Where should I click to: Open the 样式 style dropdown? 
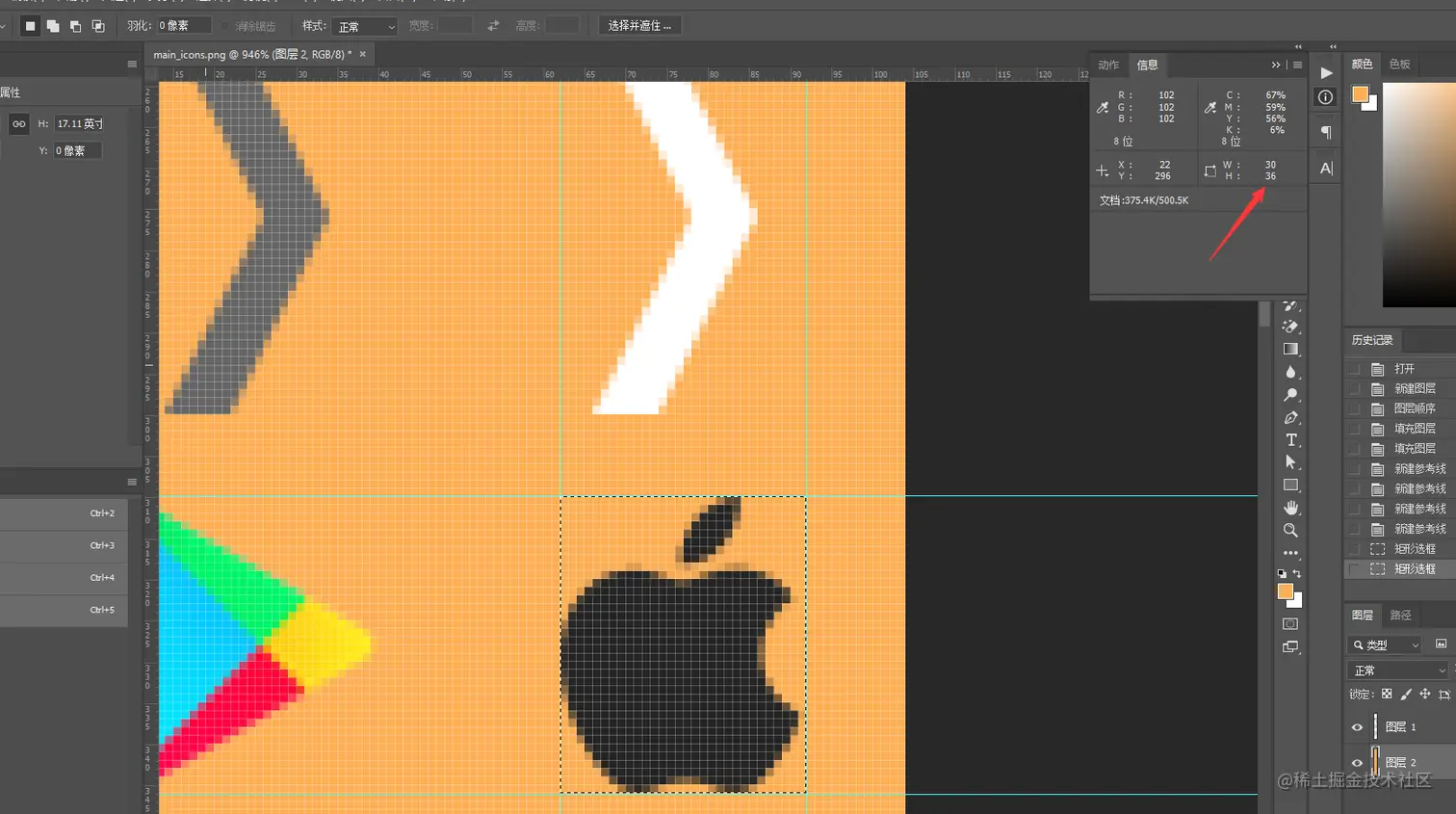click(x=365, y=26)
